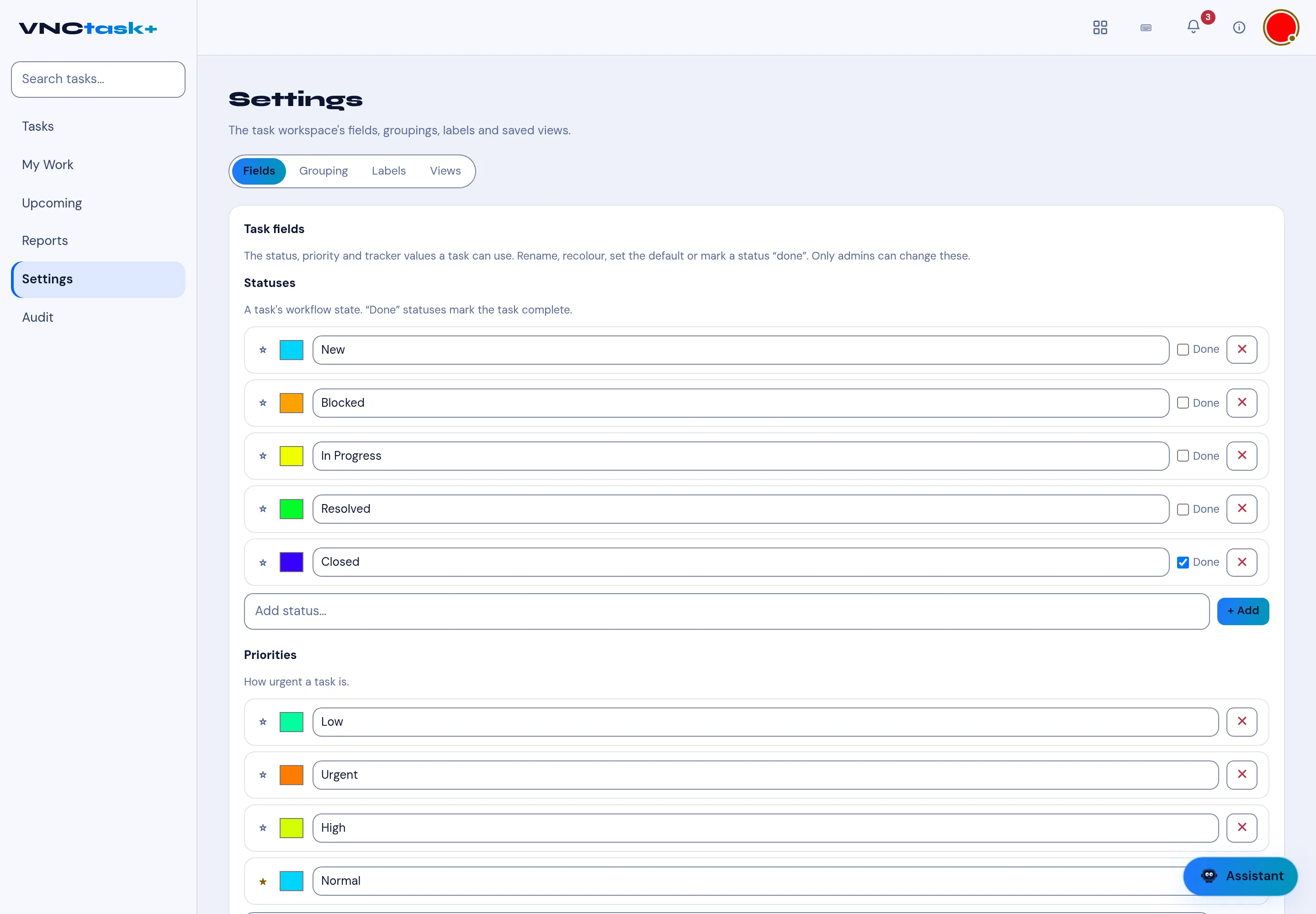The image size is (1316, 914).
Task: Delete the High priority
Action: point(1242,828)
